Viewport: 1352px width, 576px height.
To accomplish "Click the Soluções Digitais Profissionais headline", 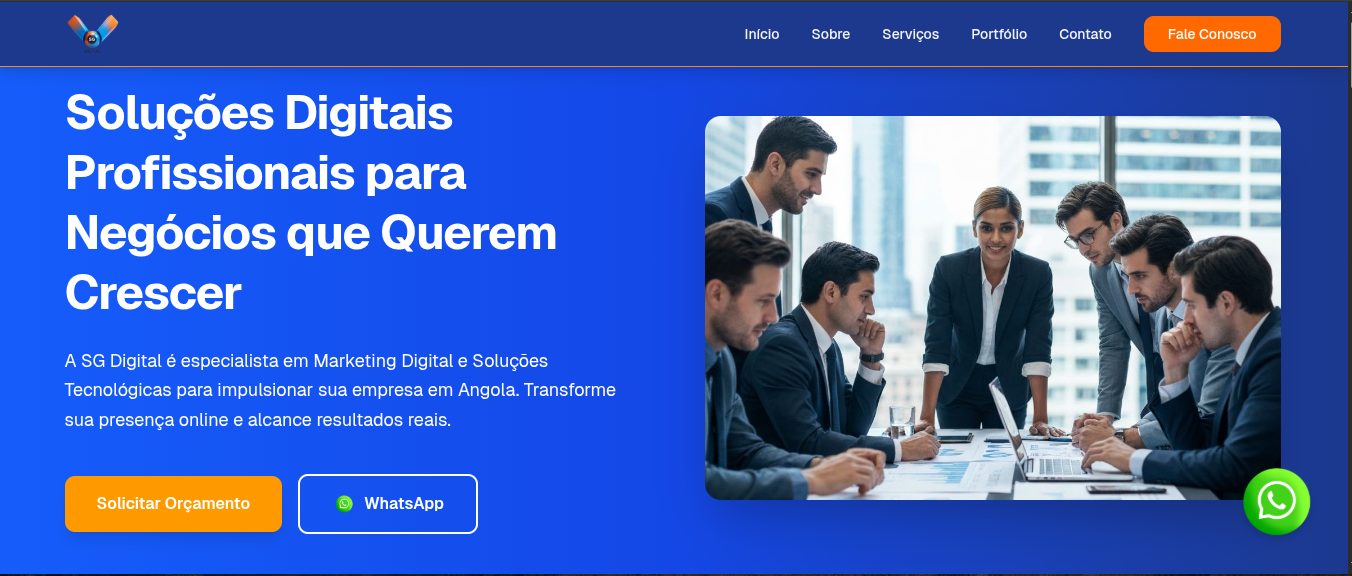I will click(311, 203).
